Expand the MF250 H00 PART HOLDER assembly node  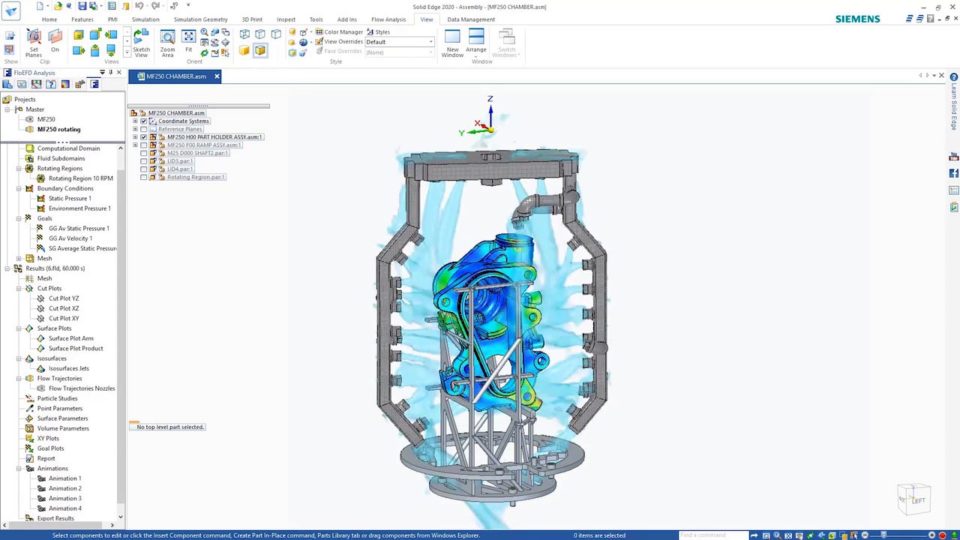[x=135, y=137]
